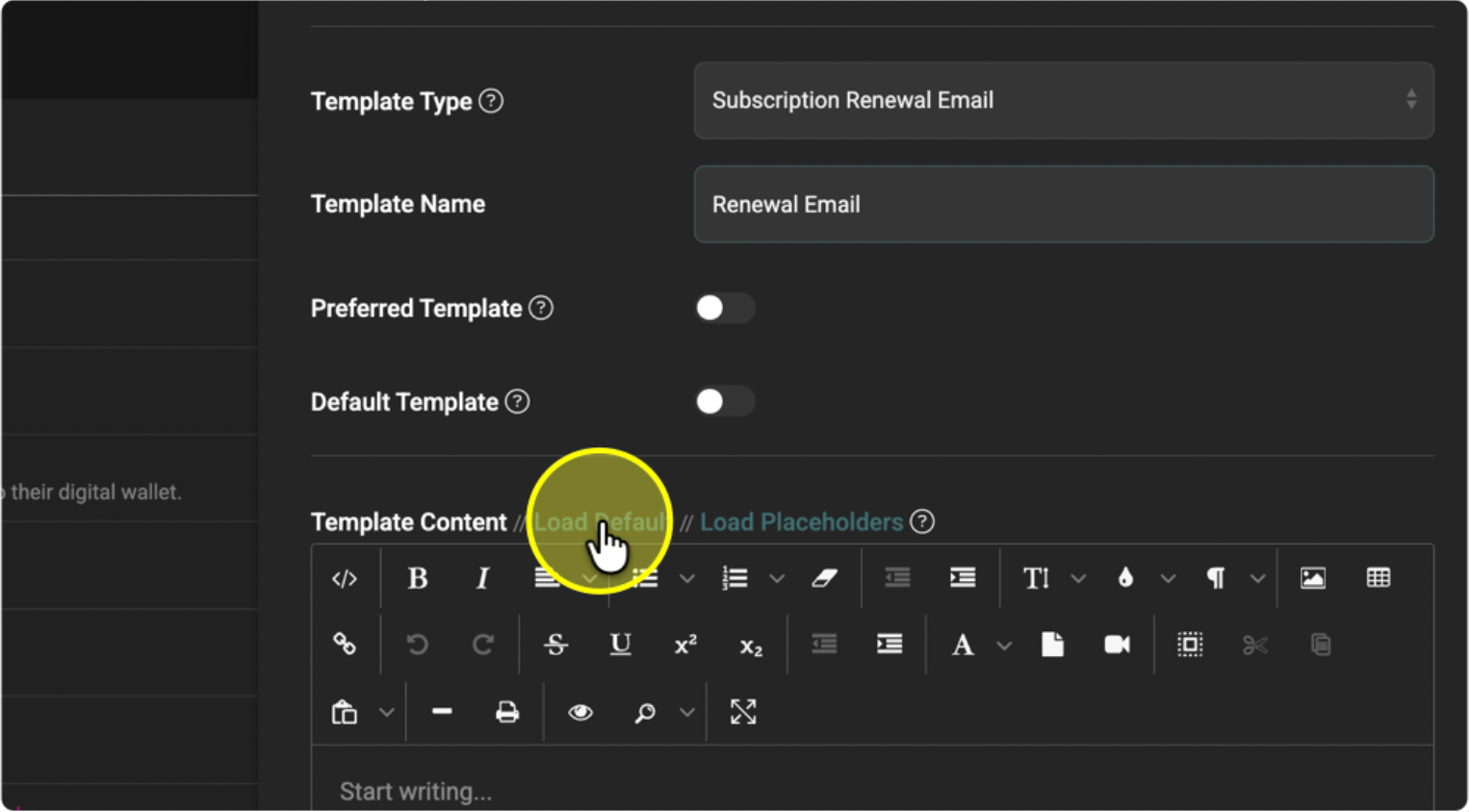Viewport: 1469px width, 812px height.
Task: Click the indent icon in top row
Action: coord(963,578)
